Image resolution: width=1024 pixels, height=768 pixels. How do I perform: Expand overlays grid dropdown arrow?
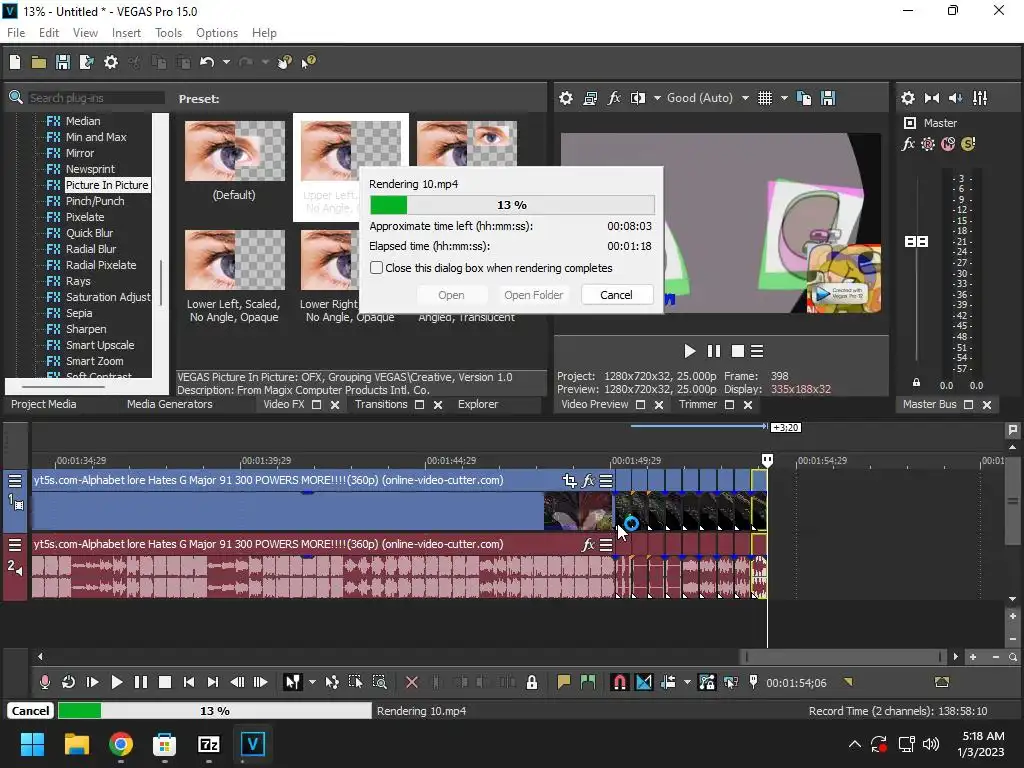coord(784,98)
